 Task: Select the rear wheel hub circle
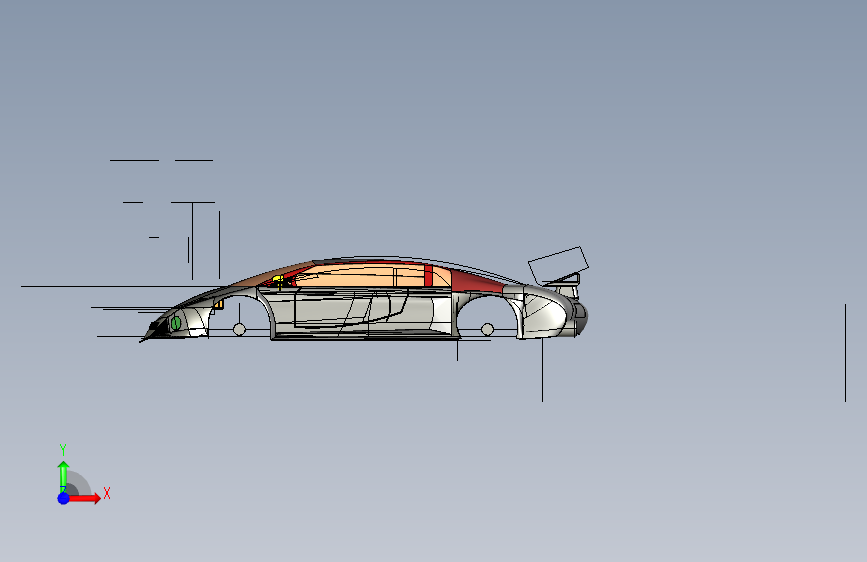pos(487,330)
